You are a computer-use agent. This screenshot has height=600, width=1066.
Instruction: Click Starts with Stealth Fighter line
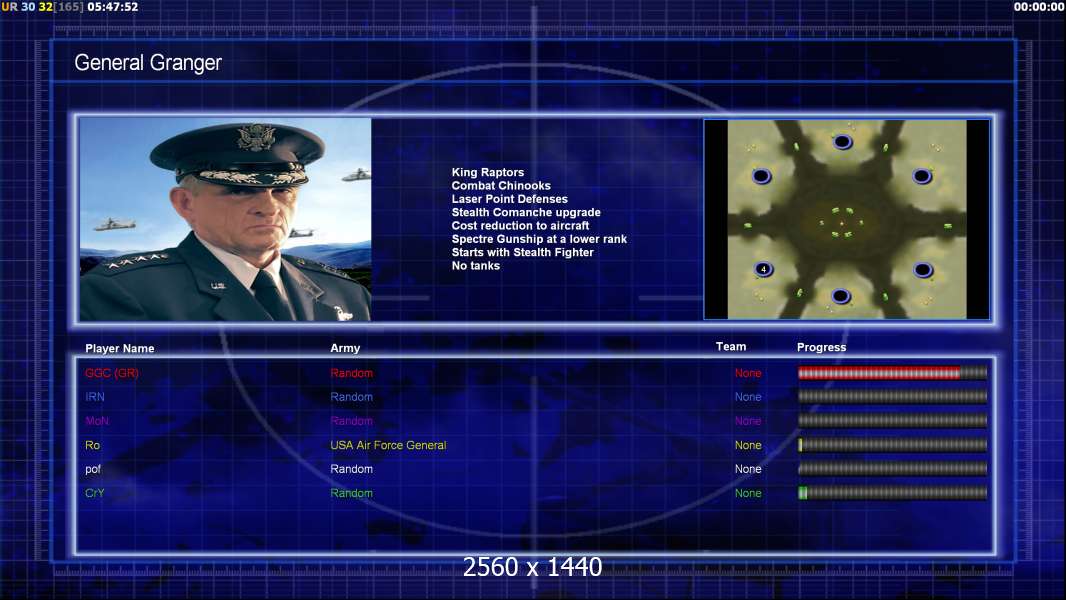click(x=522, y=252)
